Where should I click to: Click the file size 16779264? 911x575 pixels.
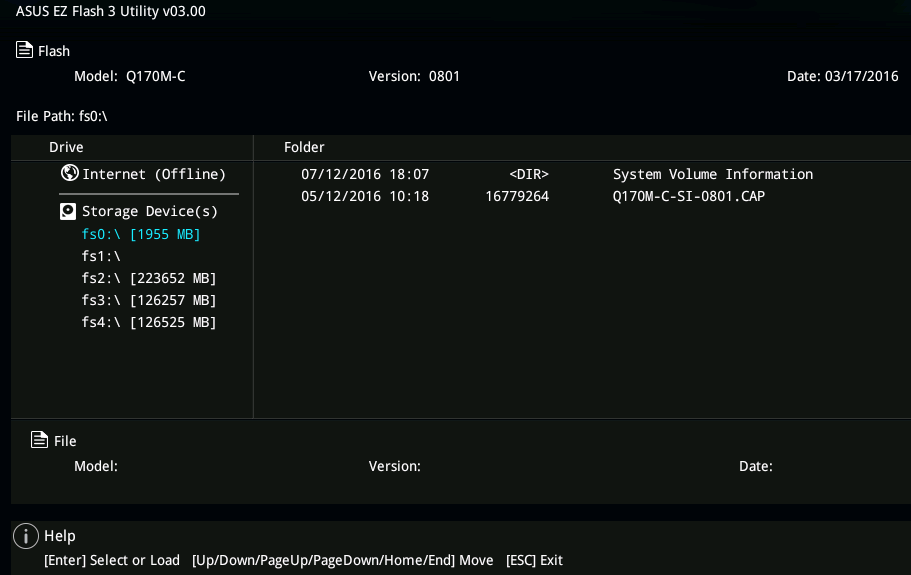(x=517, y=196)
